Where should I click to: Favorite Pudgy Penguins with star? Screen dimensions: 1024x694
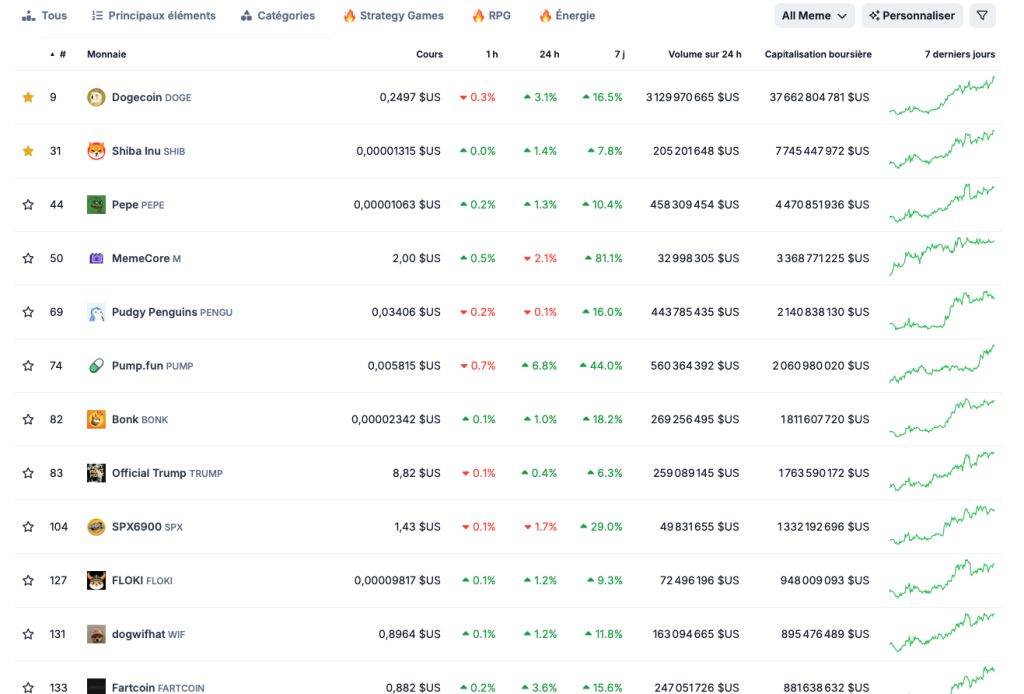tap(28, 312)
